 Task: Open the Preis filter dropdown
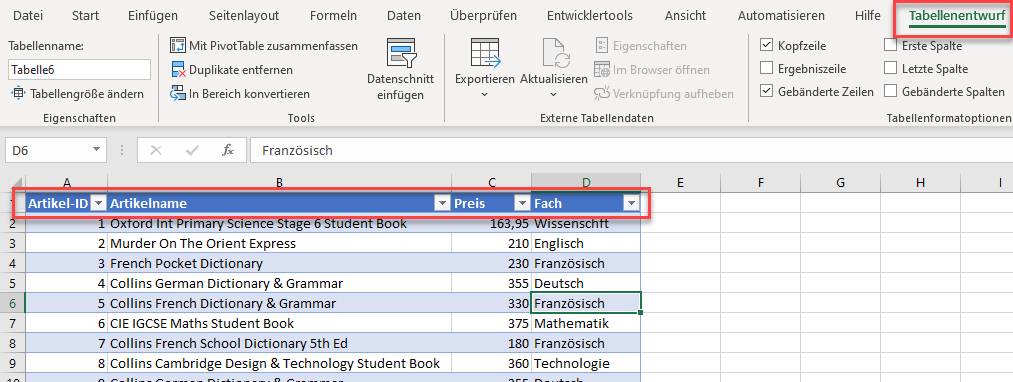[x=522, y=204]
